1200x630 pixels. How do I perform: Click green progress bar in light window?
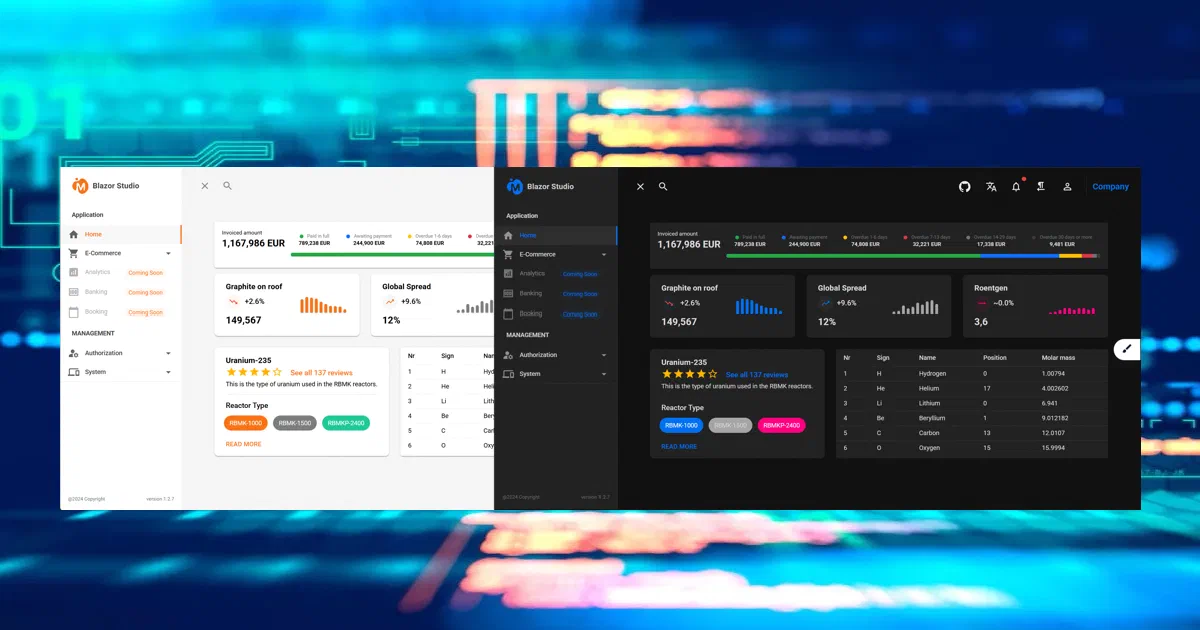(x=392, y=254)
